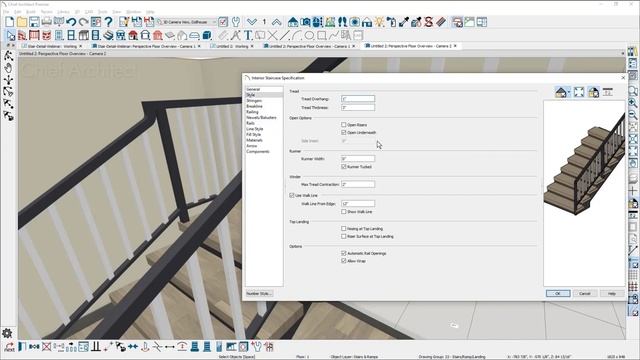Viewport: 640px width, 360px height.
Task: Go up one floor with the up chevron
Action: tap(276, 22)
